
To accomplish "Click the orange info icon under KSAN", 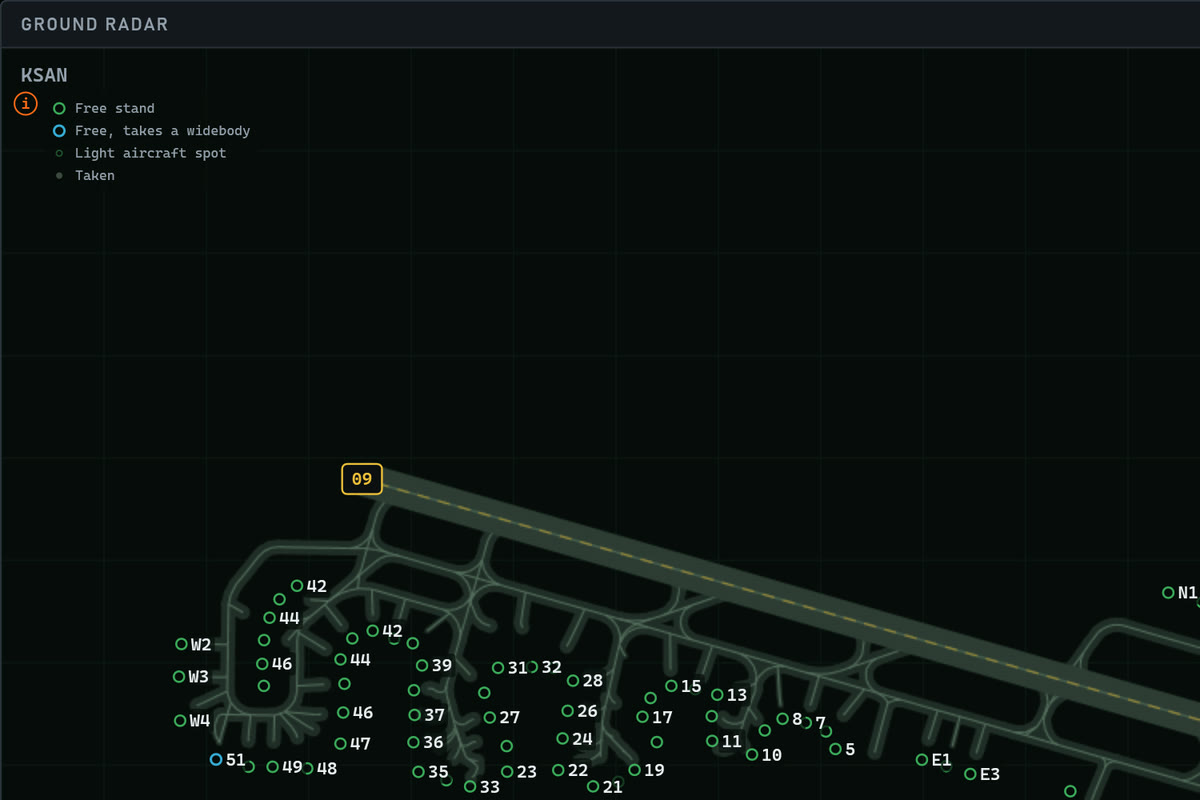I will pos(26,103).
